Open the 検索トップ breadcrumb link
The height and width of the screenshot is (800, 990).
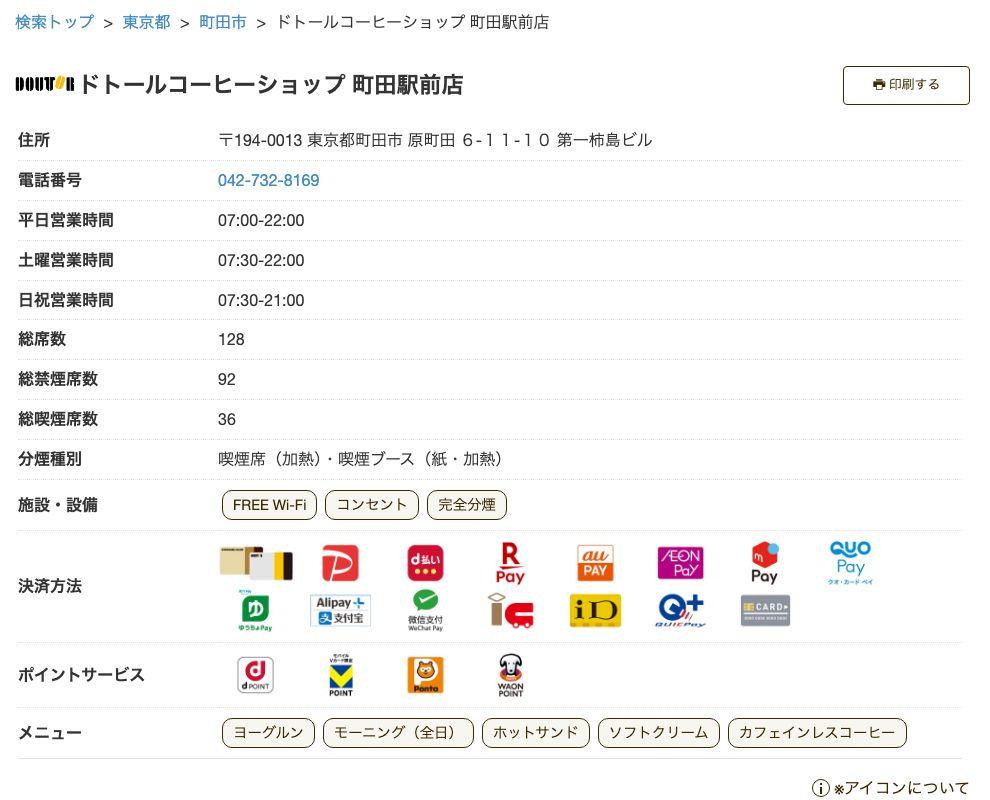(x=54, y=22)
